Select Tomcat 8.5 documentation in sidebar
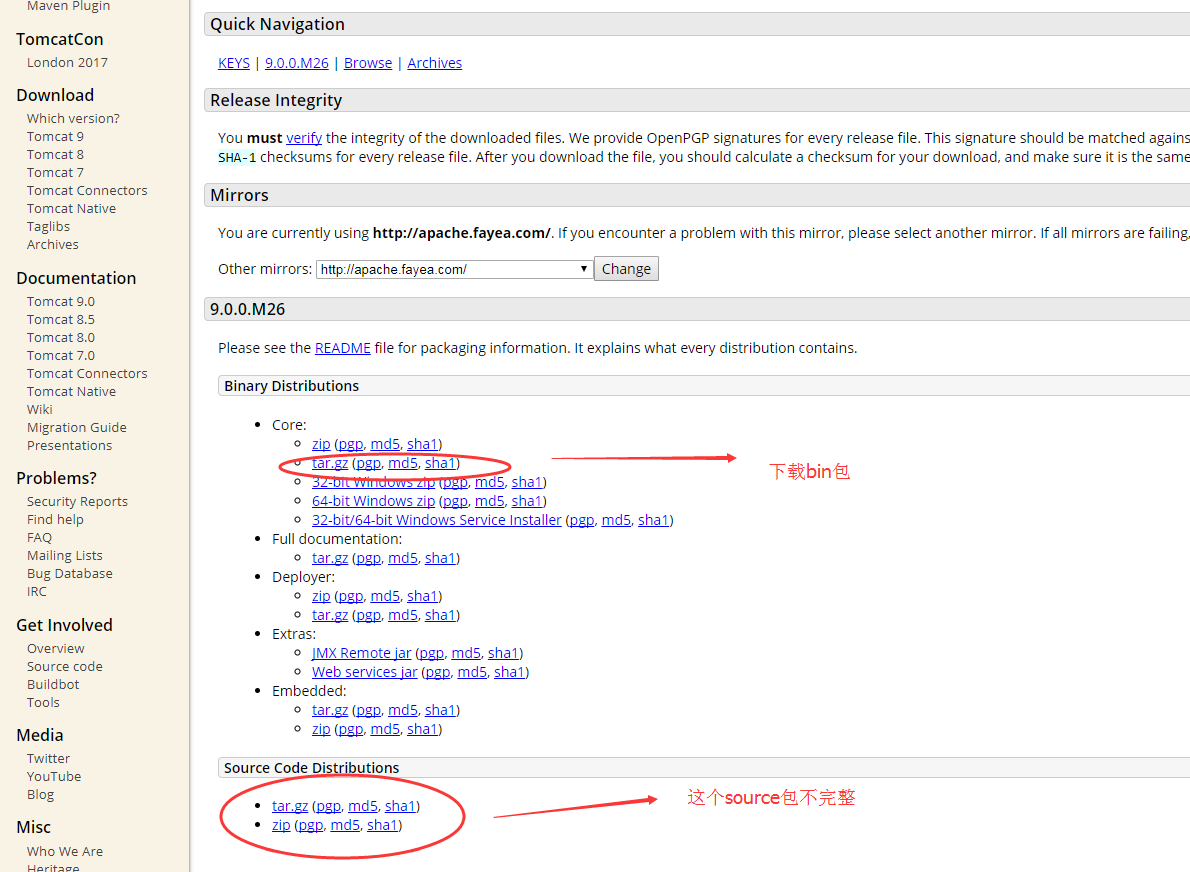The height and width of the screenshot is (872, 1190). [61, 319]
